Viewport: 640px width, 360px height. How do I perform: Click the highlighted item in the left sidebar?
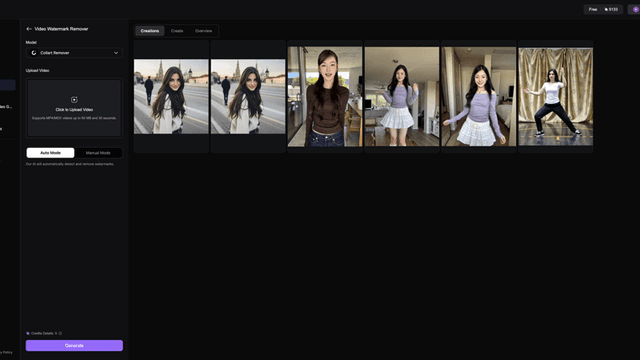[7, 85]
